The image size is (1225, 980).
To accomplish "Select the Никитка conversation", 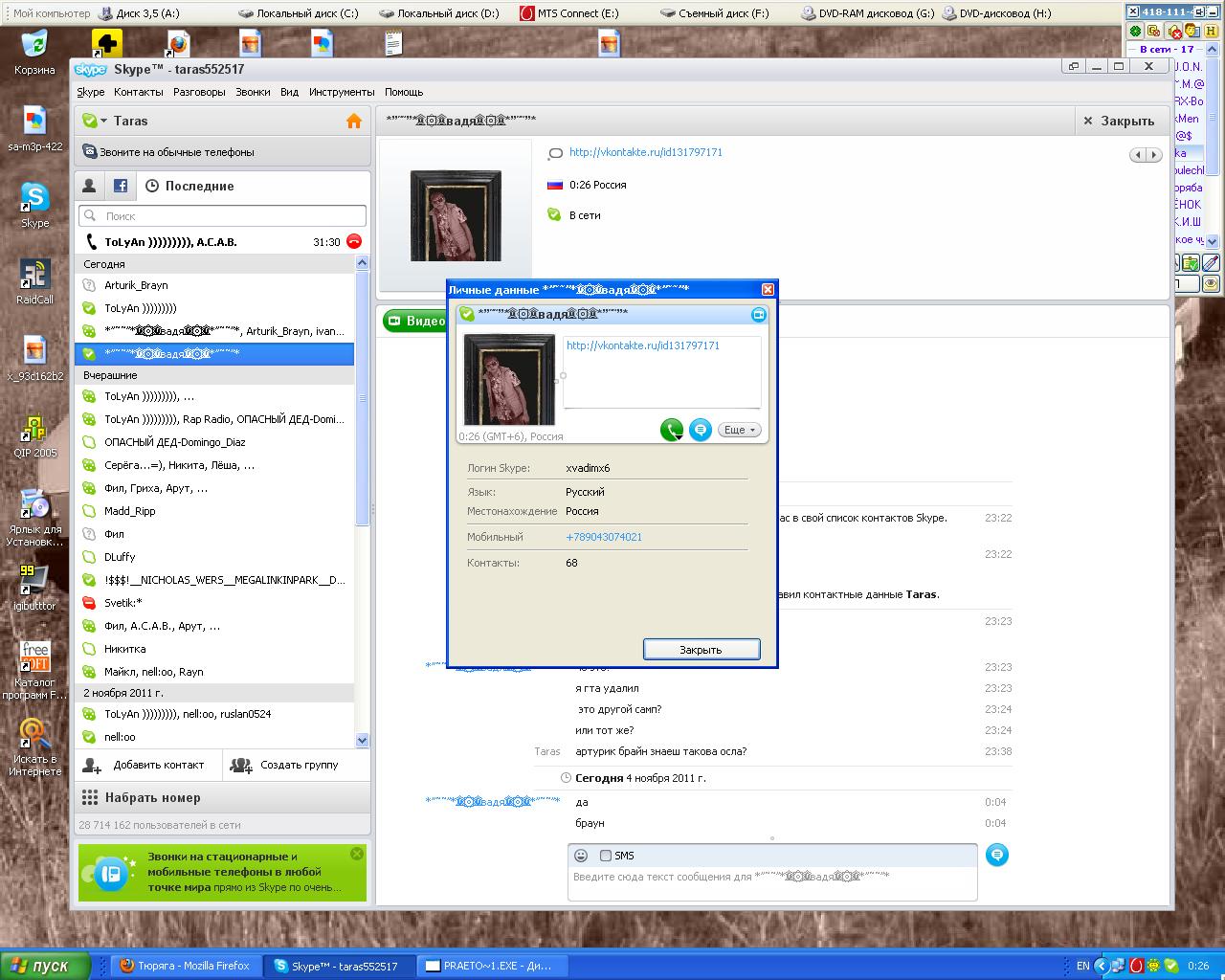I will [214, 649].
